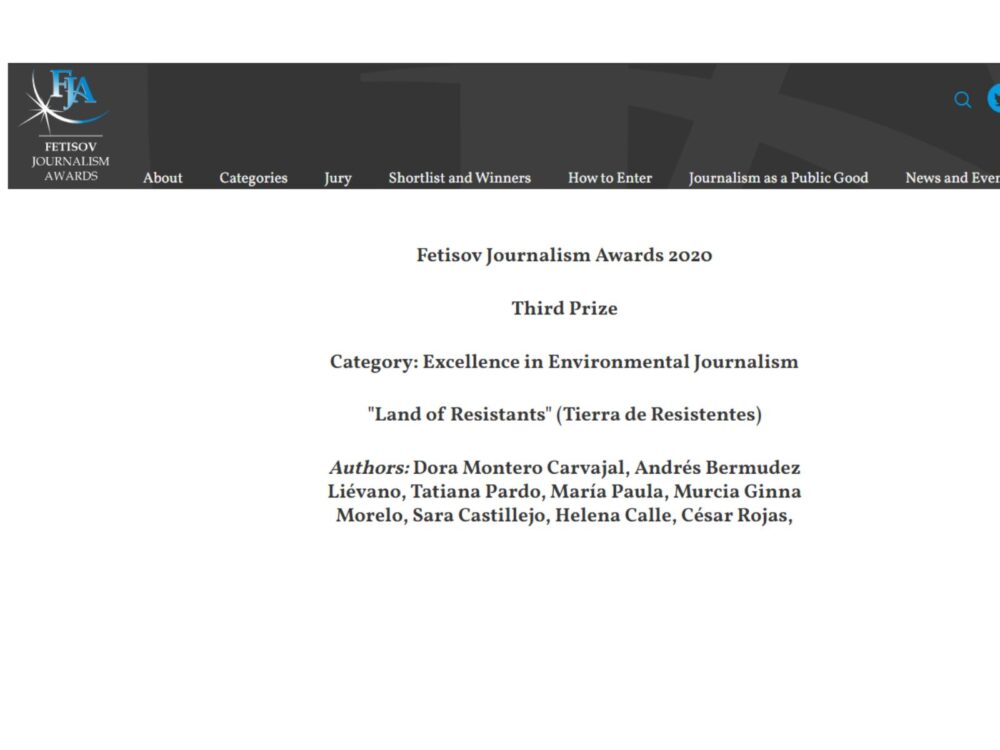The image size is (1000, 750).
Task: Click the Excellence in Environmental Journalism category line
Action: (564, 362)
